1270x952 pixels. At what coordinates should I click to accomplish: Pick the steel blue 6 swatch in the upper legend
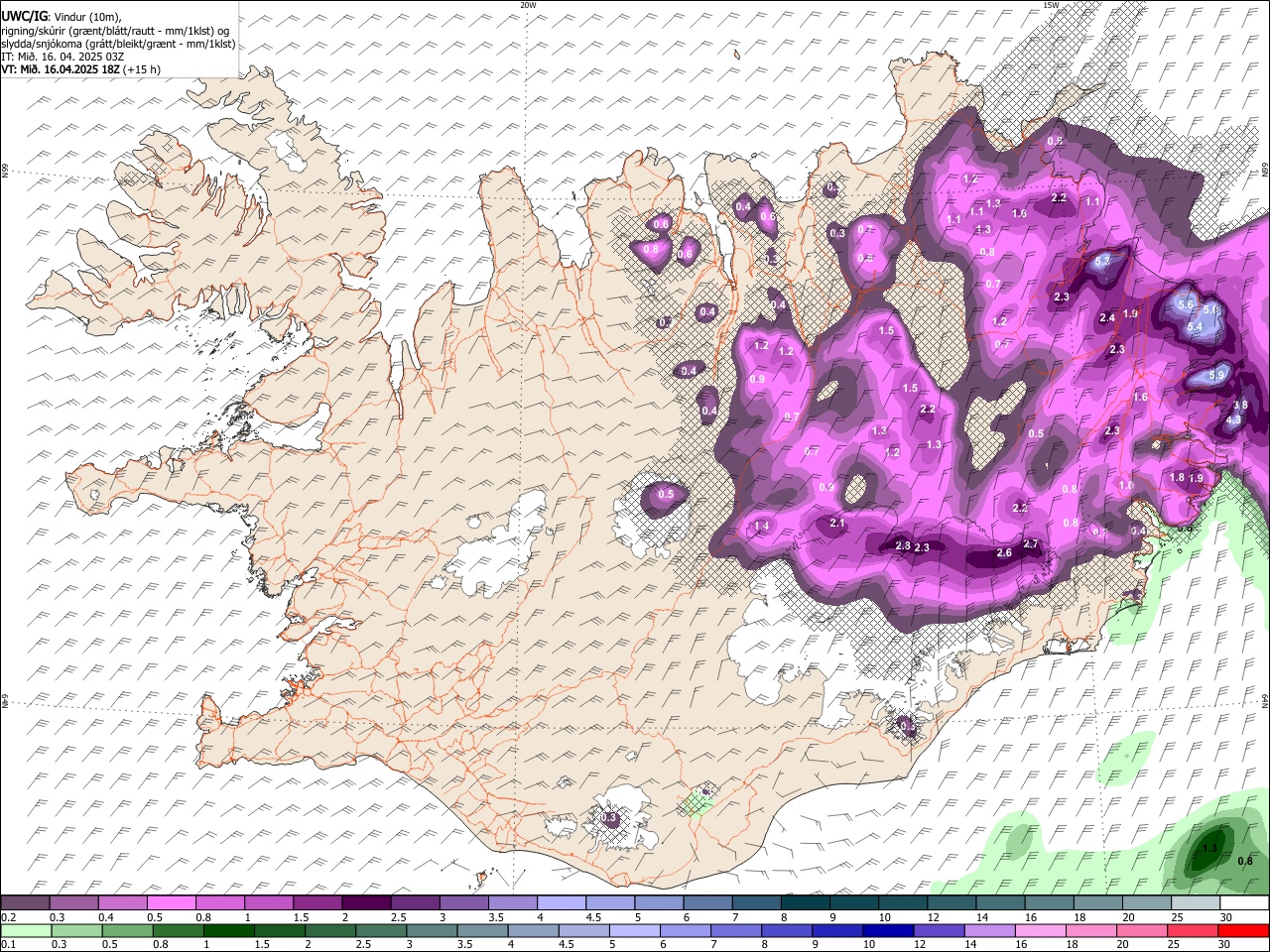(x=707, y=903)
